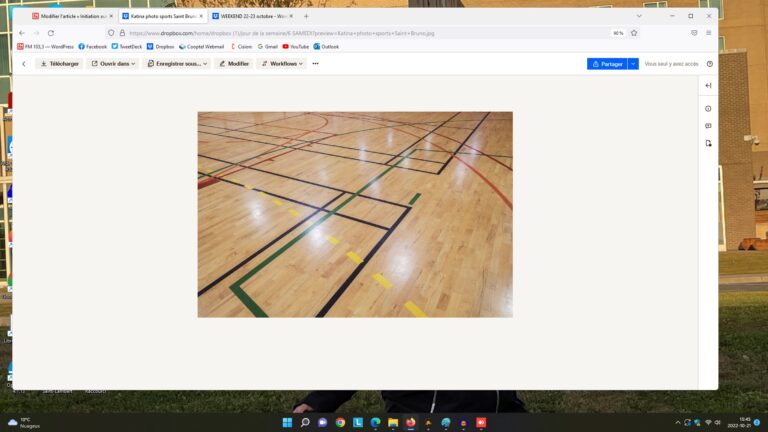
Task: Click the Télécharger button
Action: [59, 64]
